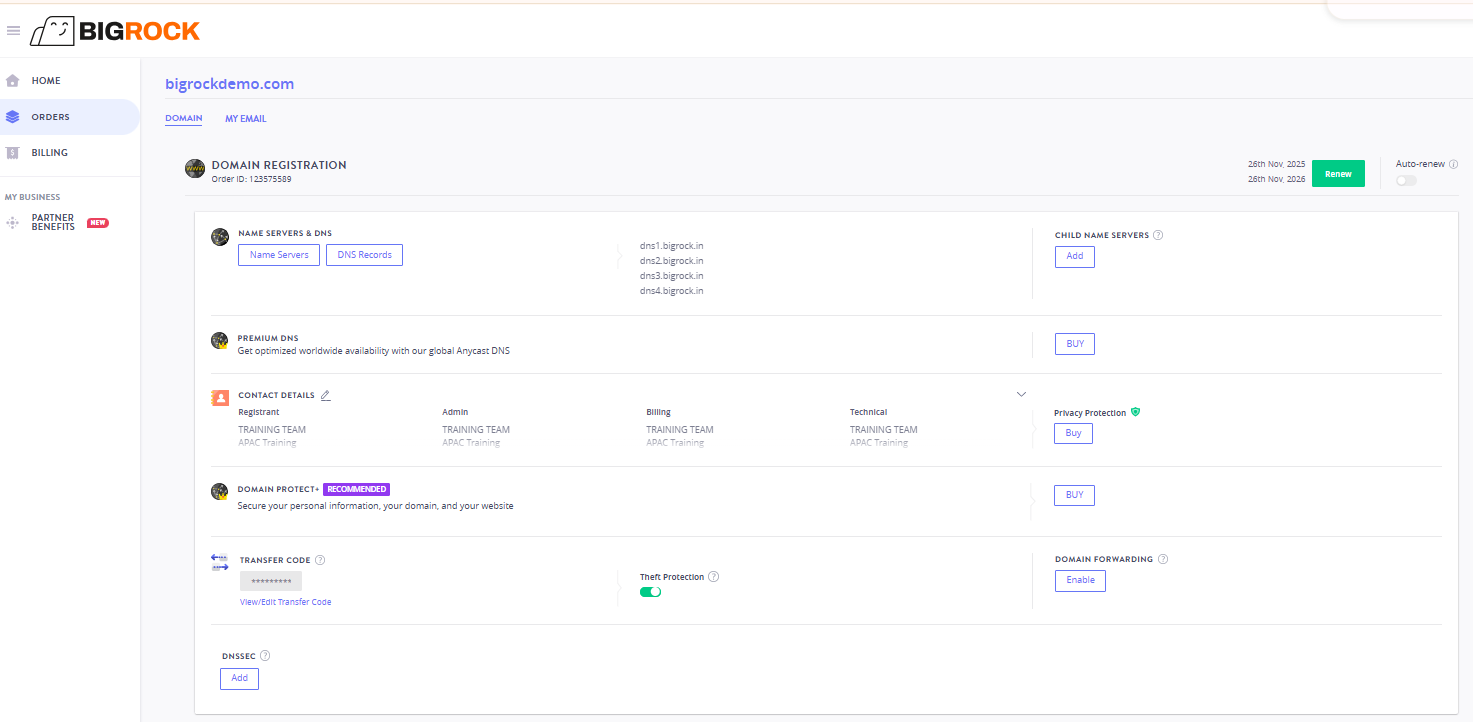The image size is (1473, 722).
Task: Click the Privacy Protection green shield icon
Action: click(x=1136, y=412)
